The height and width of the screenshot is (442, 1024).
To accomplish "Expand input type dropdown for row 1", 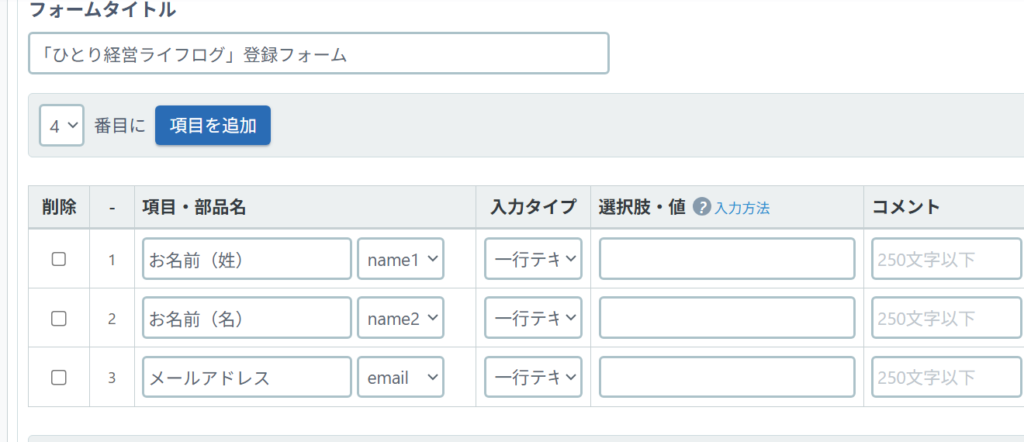I will [x=533, y=259].
